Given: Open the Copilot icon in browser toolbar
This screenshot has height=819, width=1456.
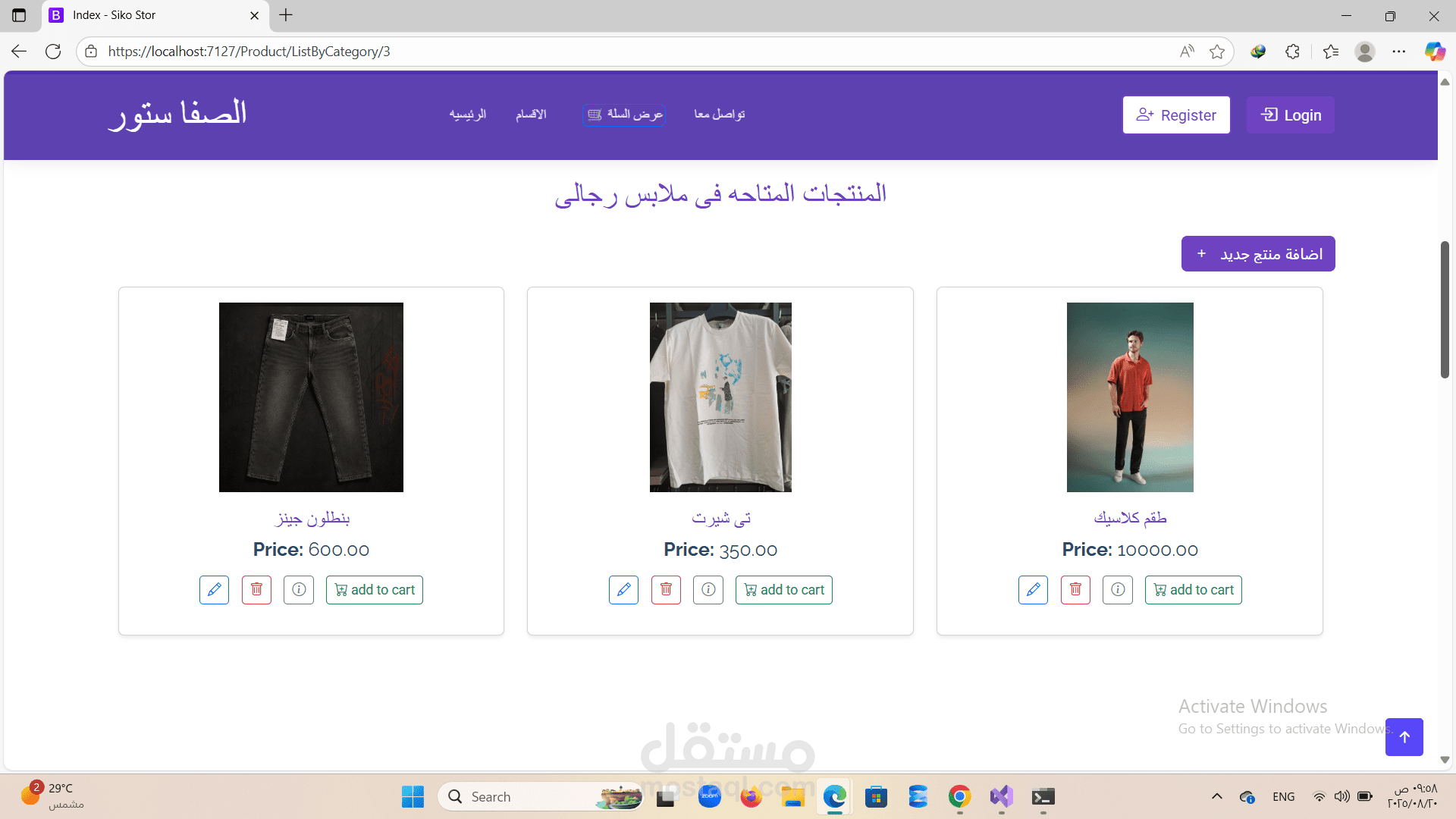Looking at the screenshot, I should point(1435,52).
